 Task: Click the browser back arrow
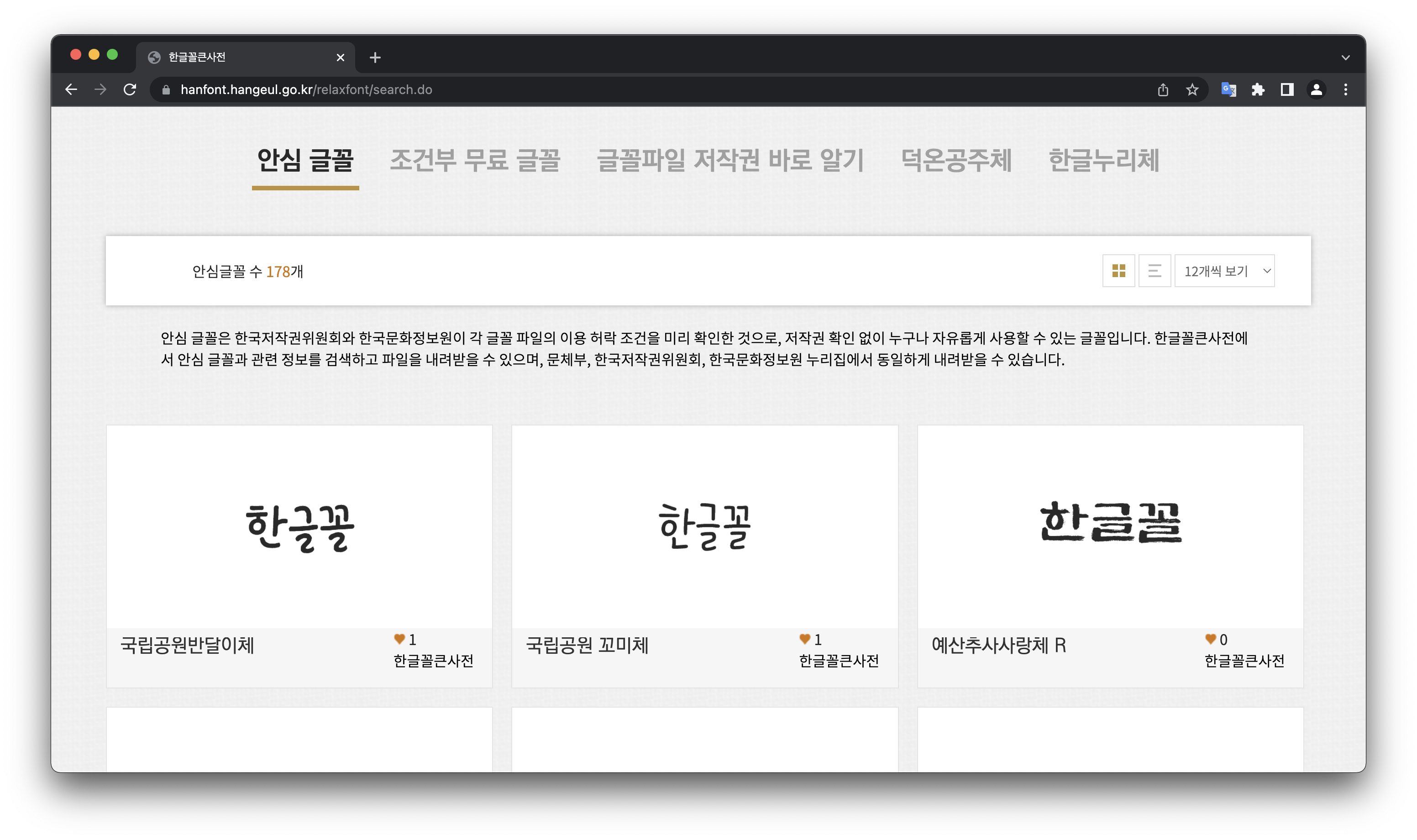71,89
